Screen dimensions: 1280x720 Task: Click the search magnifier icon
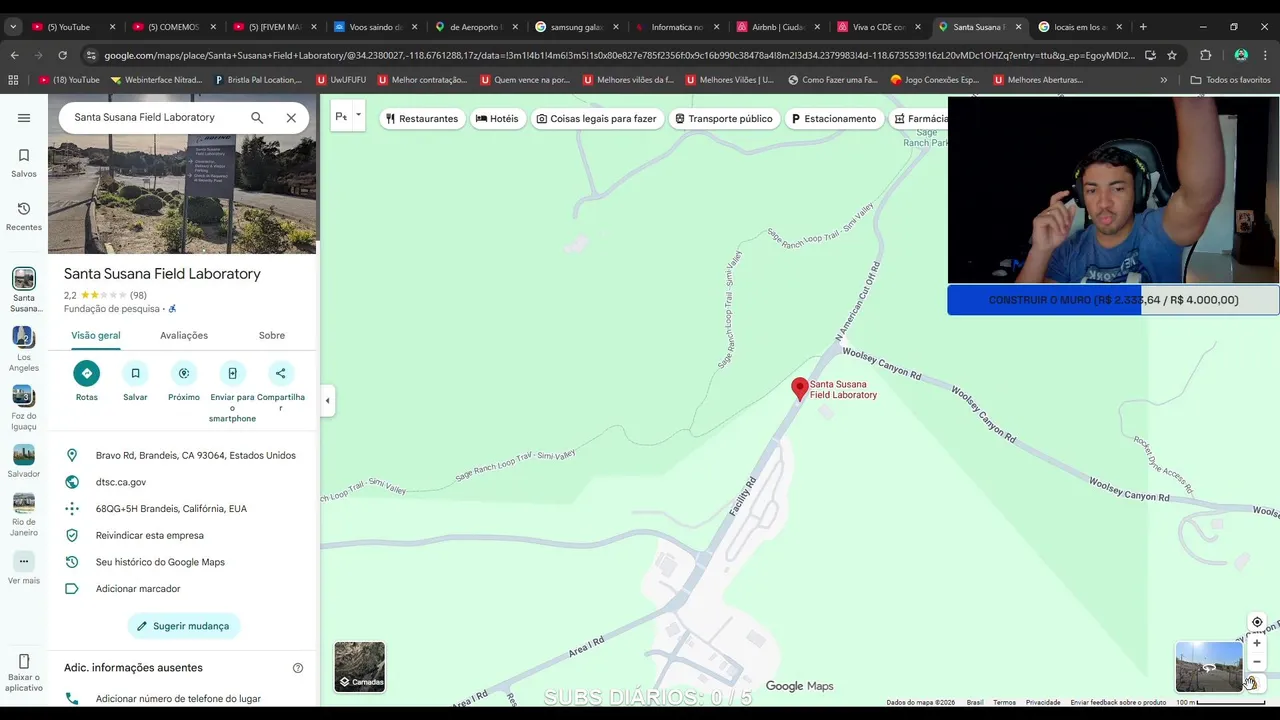tap(257, 118)
